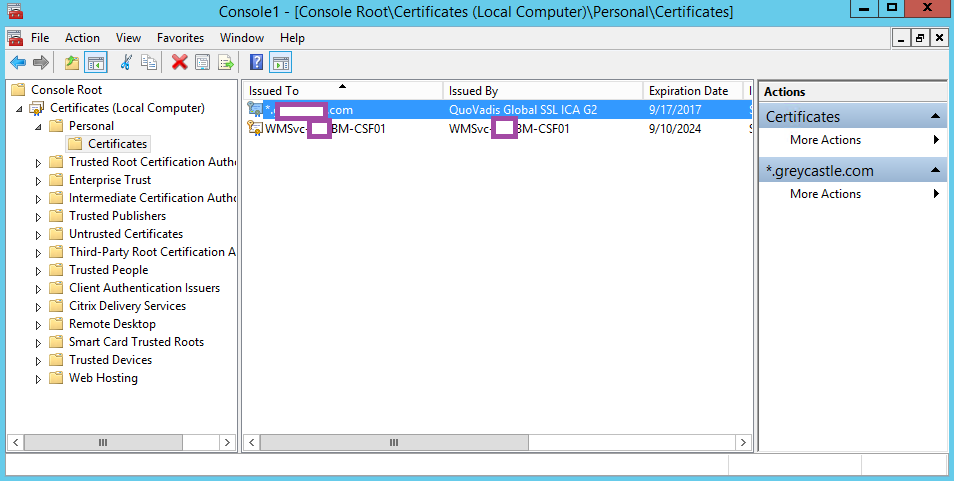The image size is (954, 481).
Task: Click the Citrix Delivery Services folder icon
Action: point(56,306)
